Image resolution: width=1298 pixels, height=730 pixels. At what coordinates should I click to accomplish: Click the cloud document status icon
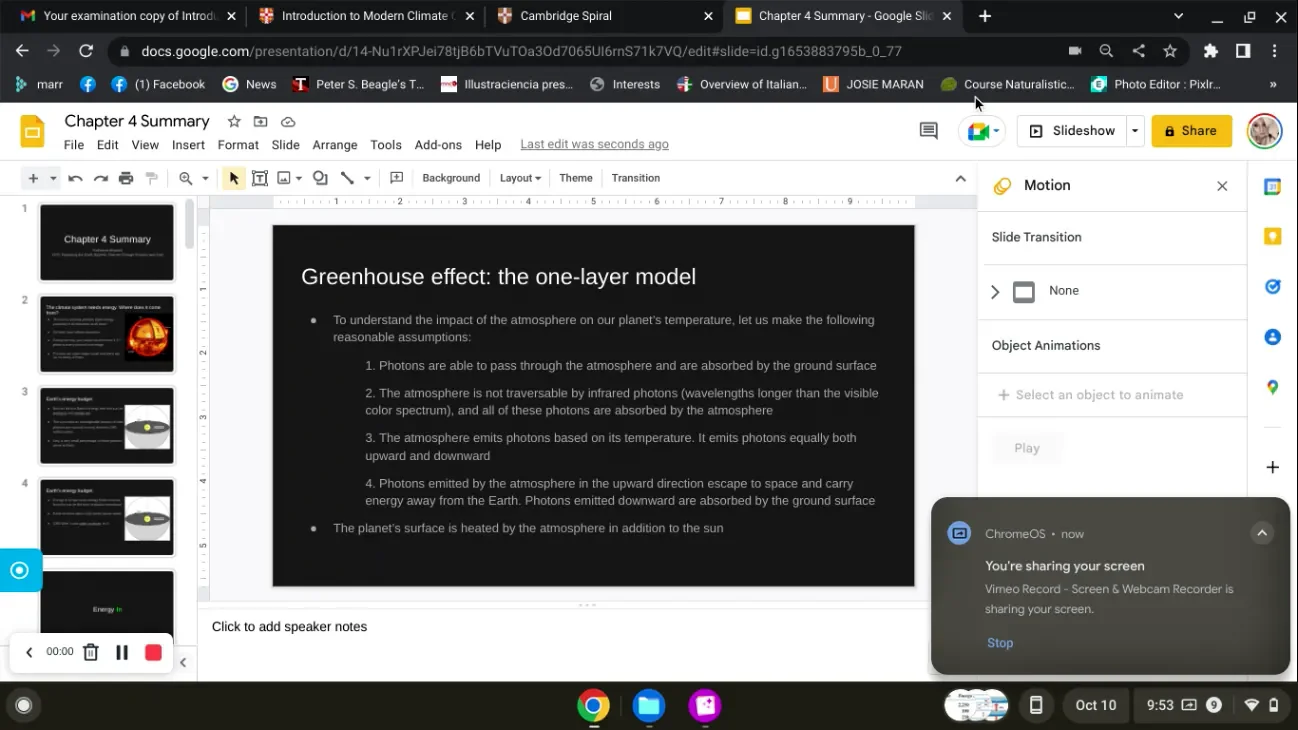click(x=288, y=121)
